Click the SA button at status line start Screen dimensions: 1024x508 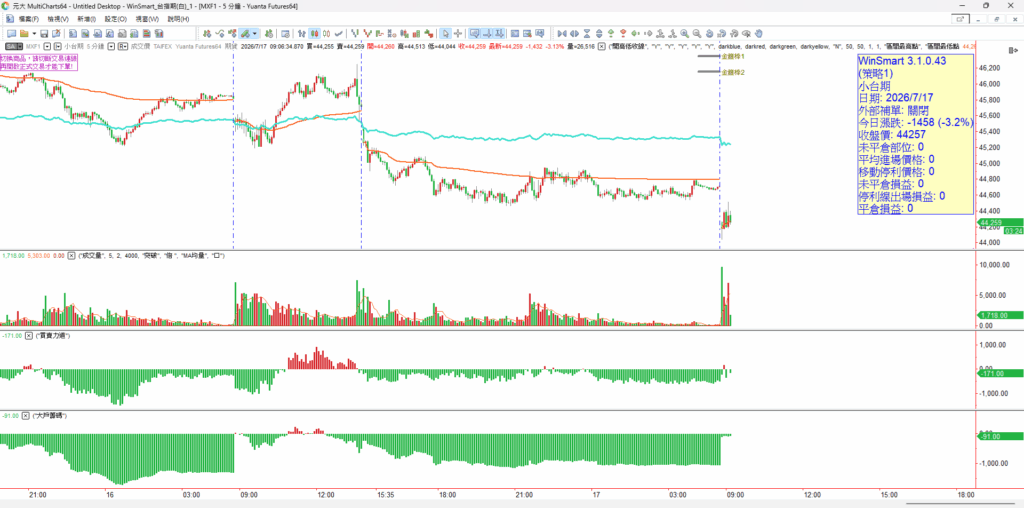pos(13,46)
